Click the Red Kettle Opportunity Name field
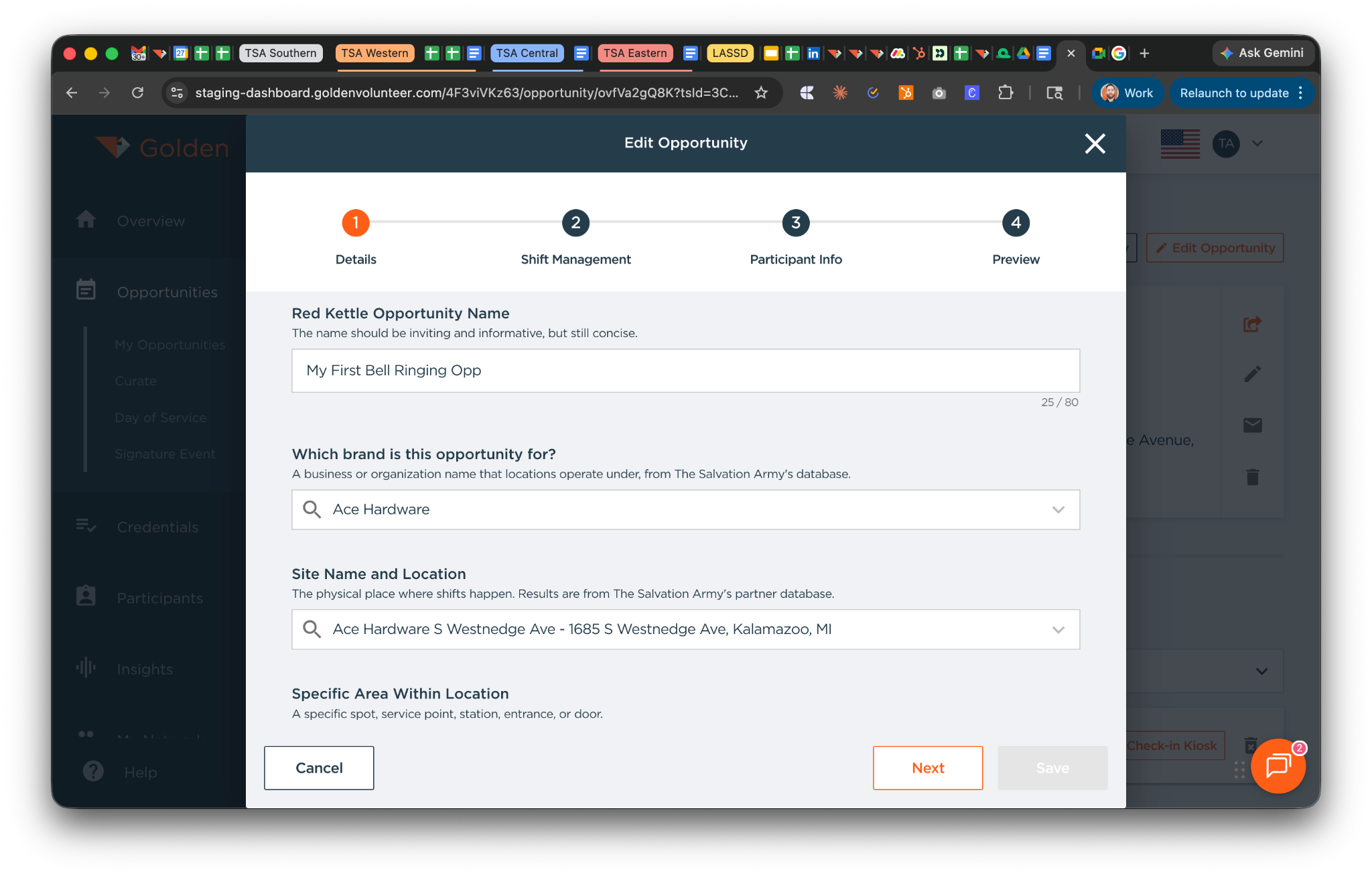The height and width of the screenshot is (876, 1372). coord(685,371)
